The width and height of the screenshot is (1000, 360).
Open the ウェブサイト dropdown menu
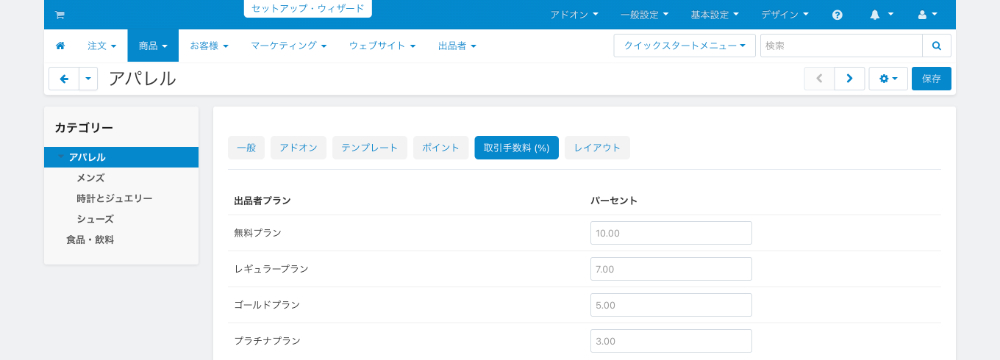click(383, 46)
